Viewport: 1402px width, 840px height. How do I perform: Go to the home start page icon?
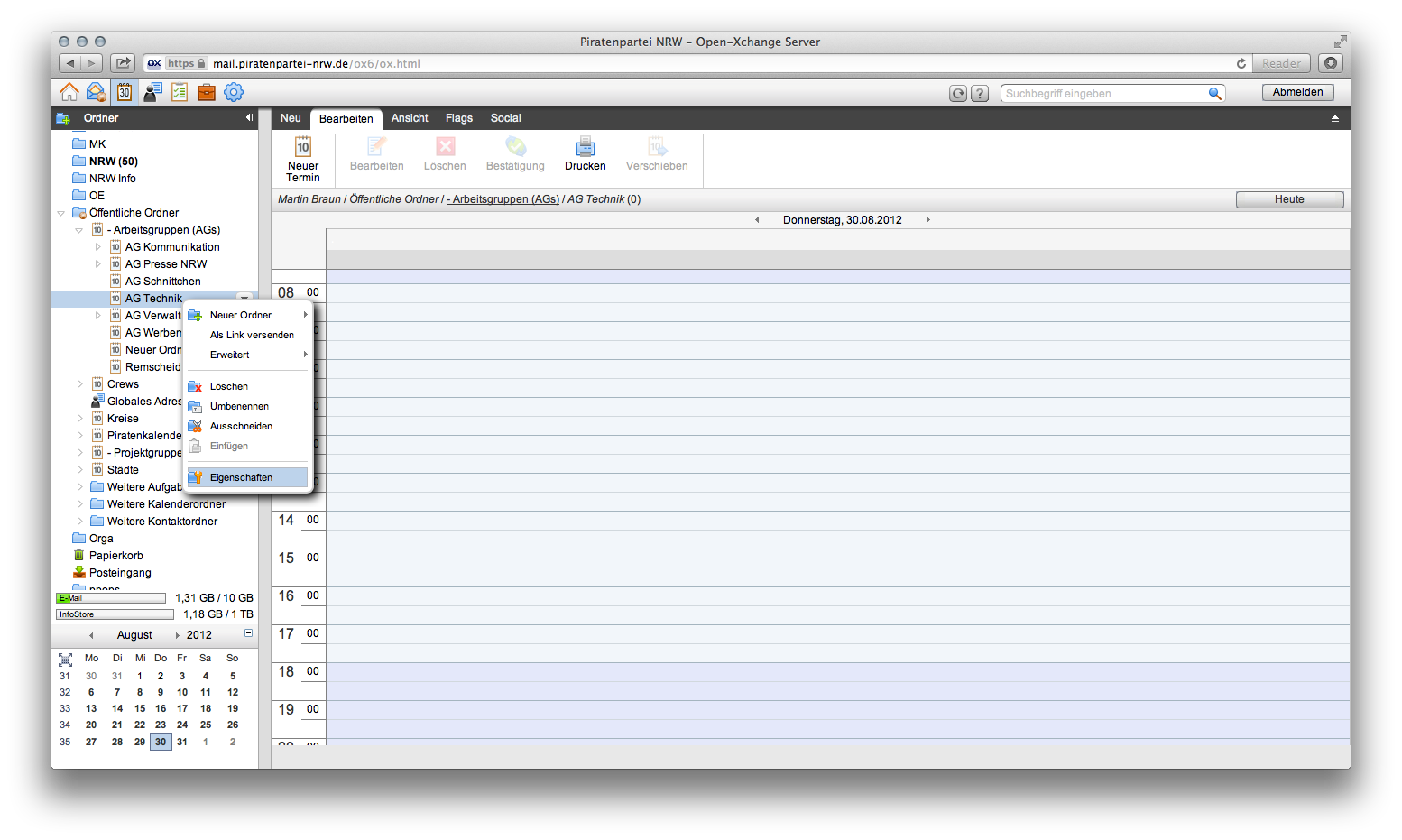[69, 92]
